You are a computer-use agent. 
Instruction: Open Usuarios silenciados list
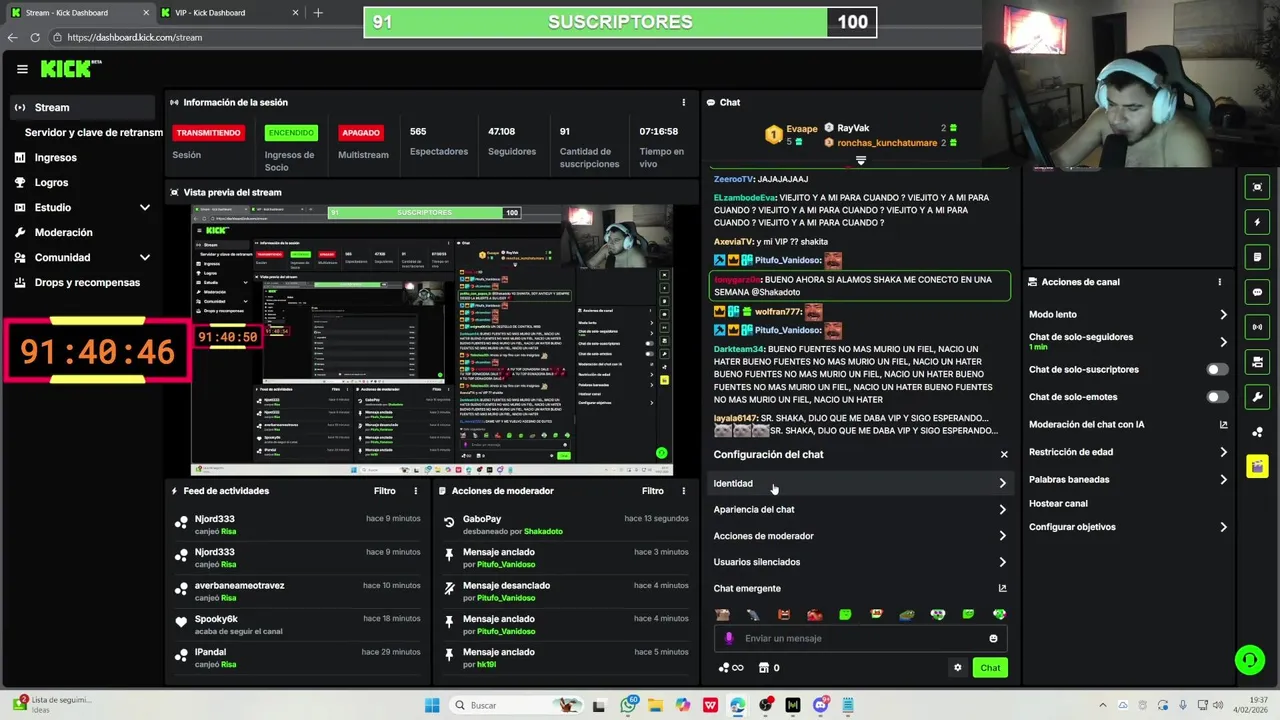[860, 562]
